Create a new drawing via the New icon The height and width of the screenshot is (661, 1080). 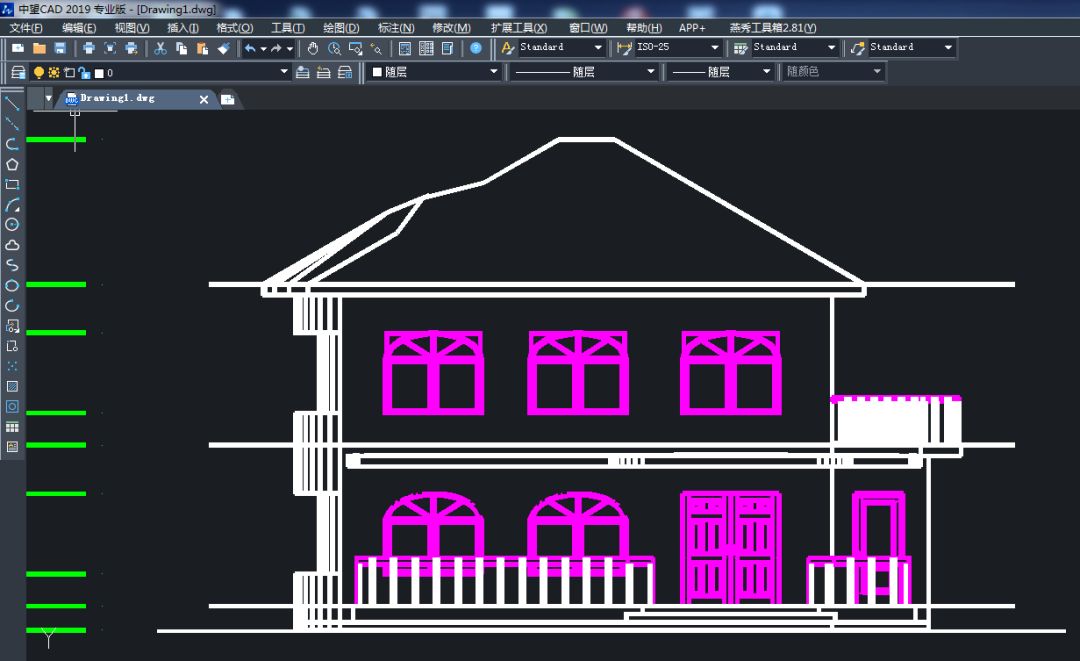click(x=18, y=48)
